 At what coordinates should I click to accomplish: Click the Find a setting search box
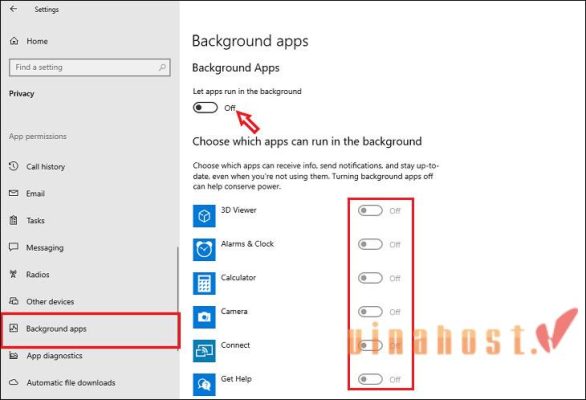(x=90, y=67)
